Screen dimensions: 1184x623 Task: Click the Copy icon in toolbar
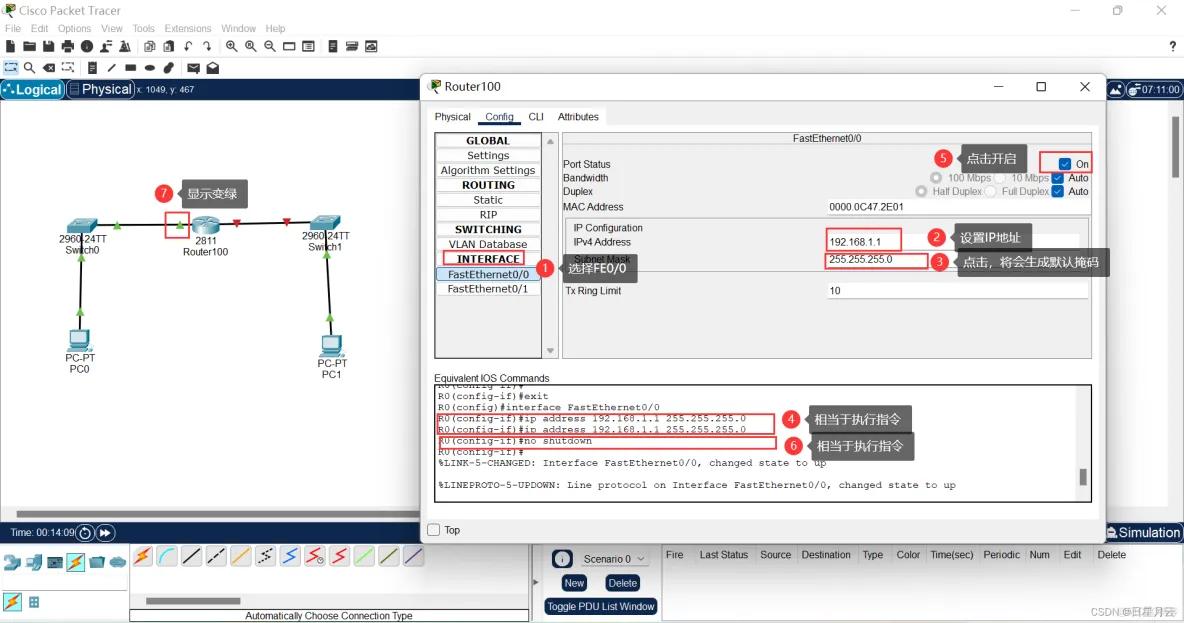point(150,47)
